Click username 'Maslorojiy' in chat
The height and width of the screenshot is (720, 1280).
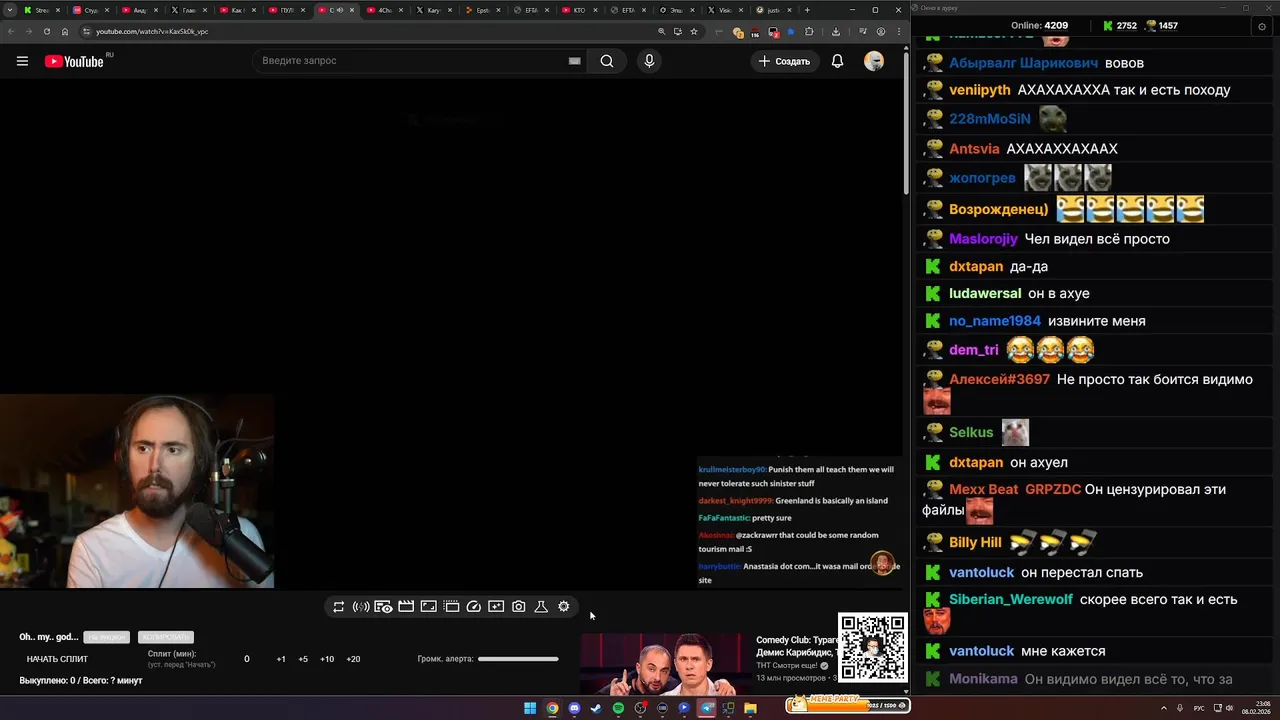(x=983, y=239)
